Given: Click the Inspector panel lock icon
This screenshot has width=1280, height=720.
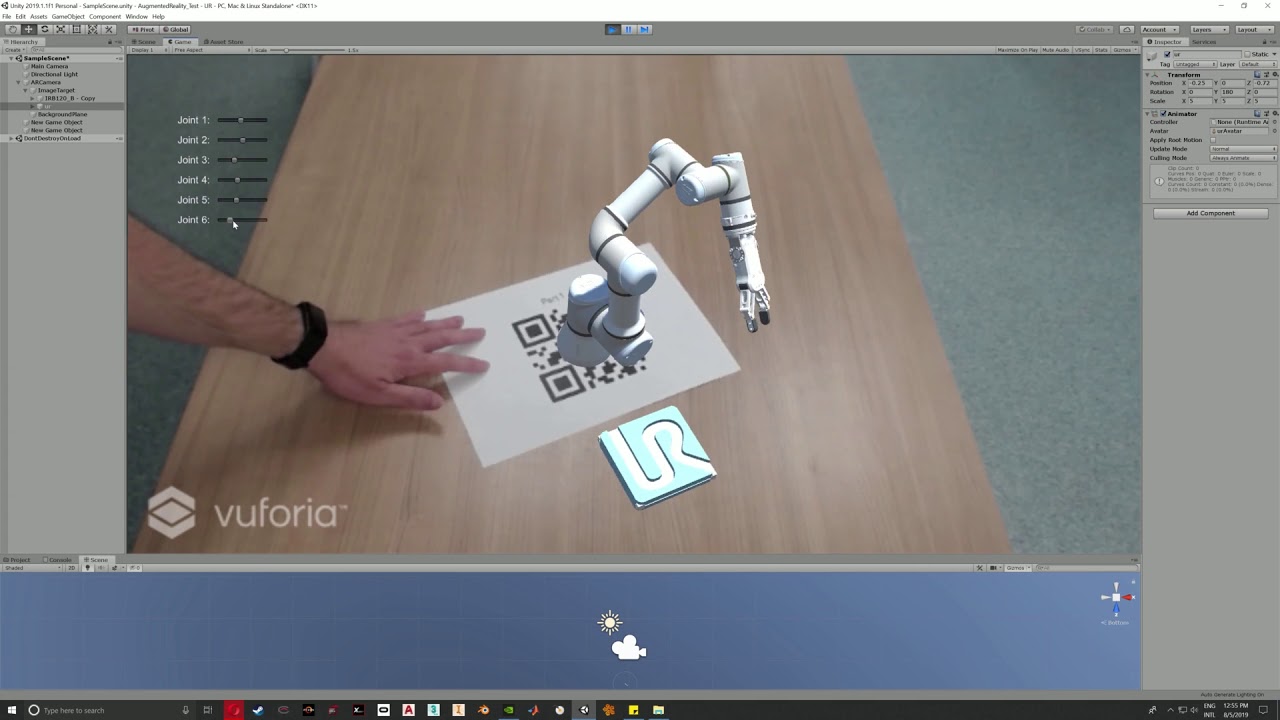Looking at the screenshot, I should (x=1264, y=42).
